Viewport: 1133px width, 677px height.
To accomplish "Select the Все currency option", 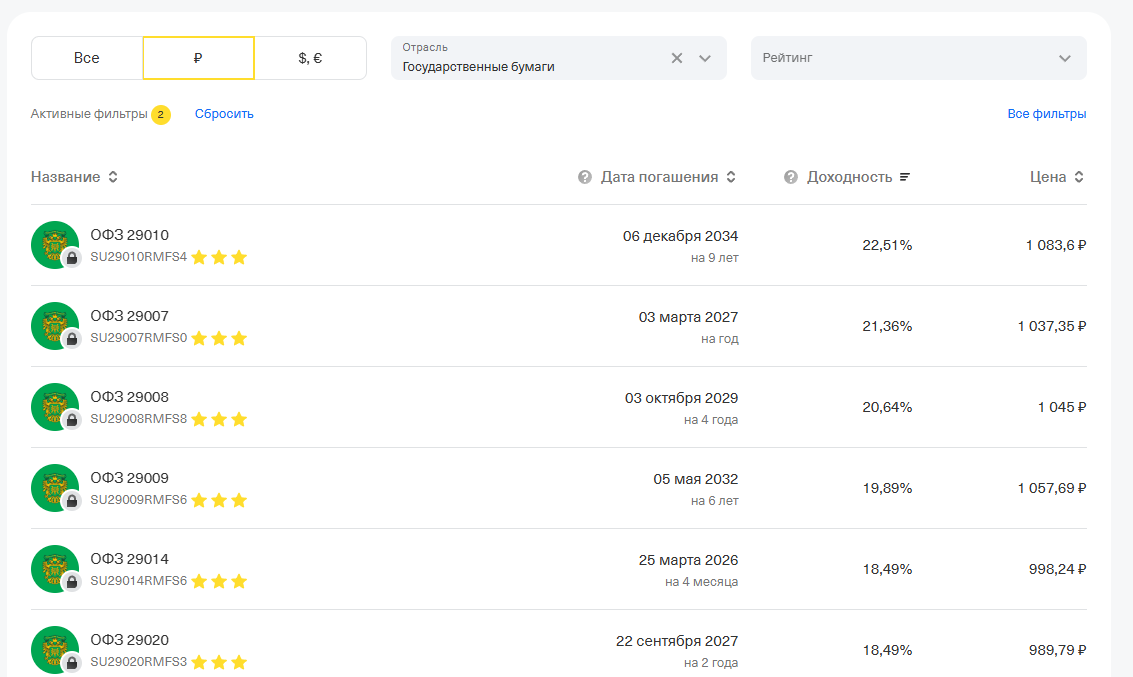I will pyautogui.click(x=87, y=58).
